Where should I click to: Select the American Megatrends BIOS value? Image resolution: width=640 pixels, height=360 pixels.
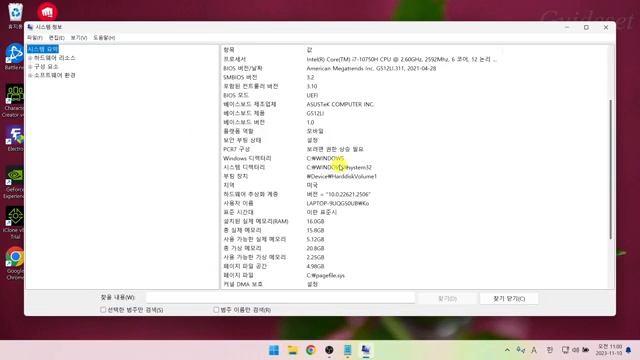371,69
